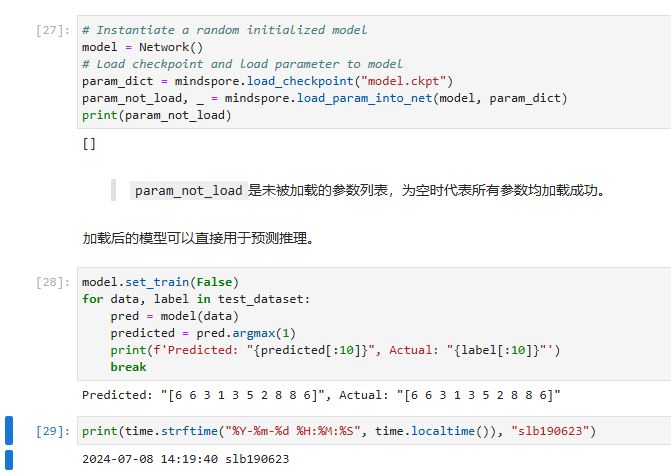Click inline code 'param_not_load' in the markdown note
Screen dimensions: 671x473
click(x=189, y=190)
